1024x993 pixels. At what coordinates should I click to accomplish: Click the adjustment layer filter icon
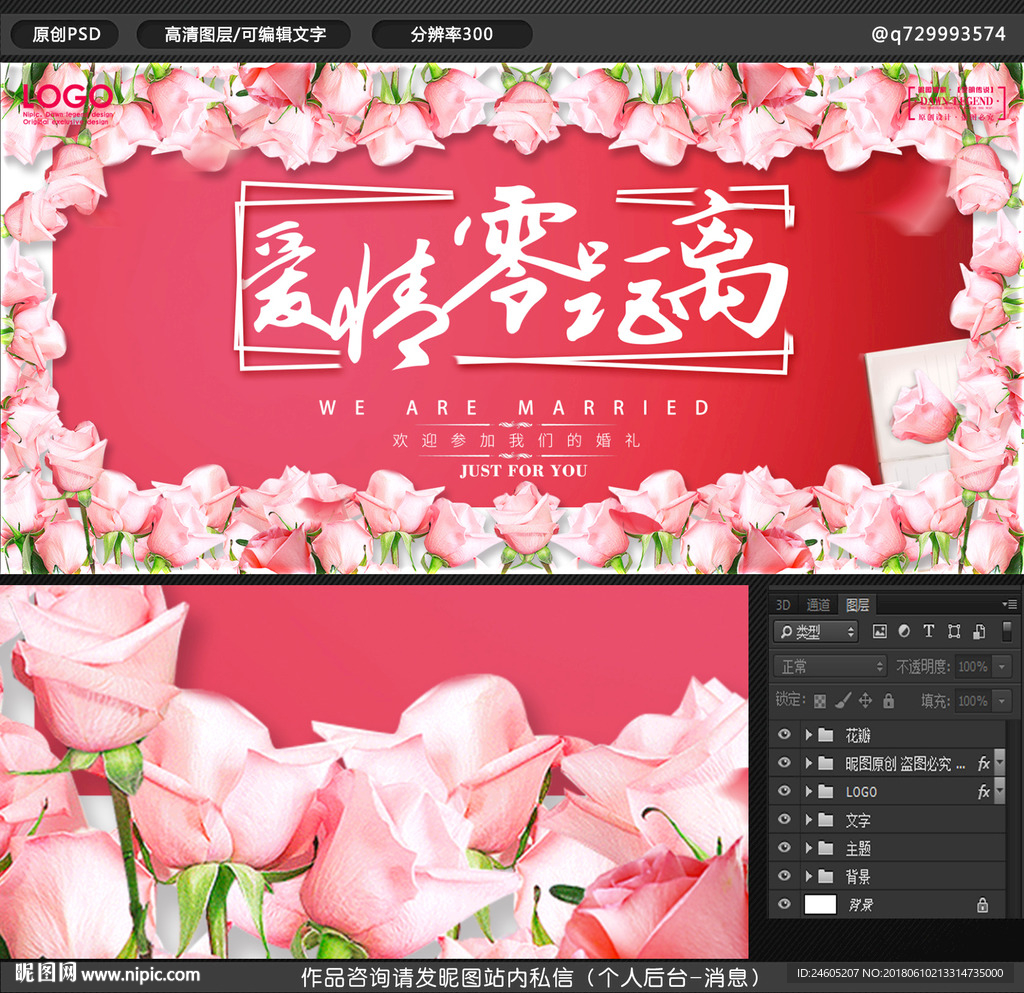[x=904, y=631]
